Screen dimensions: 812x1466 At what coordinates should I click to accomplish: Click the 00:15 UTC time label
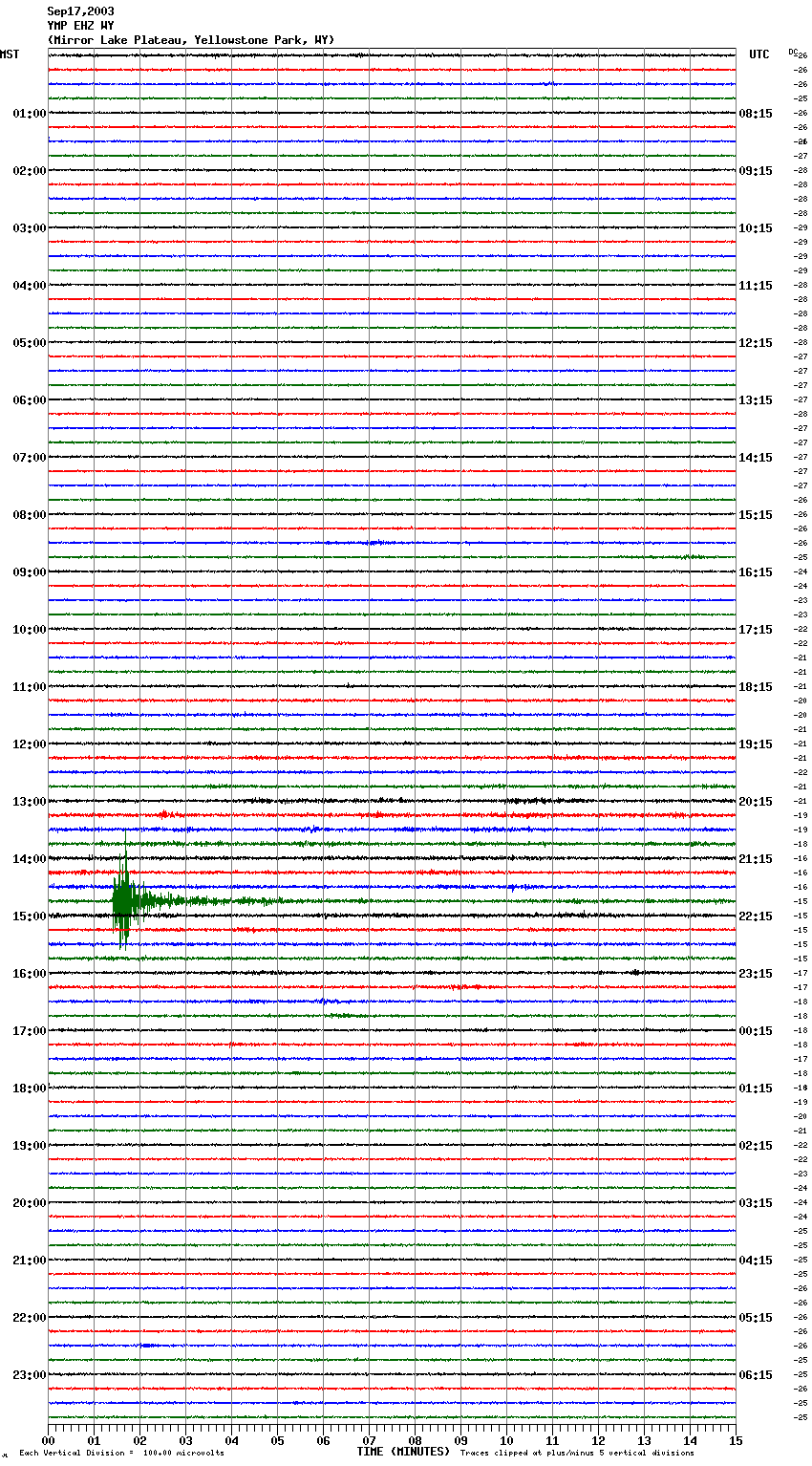tap(756, 1031)
